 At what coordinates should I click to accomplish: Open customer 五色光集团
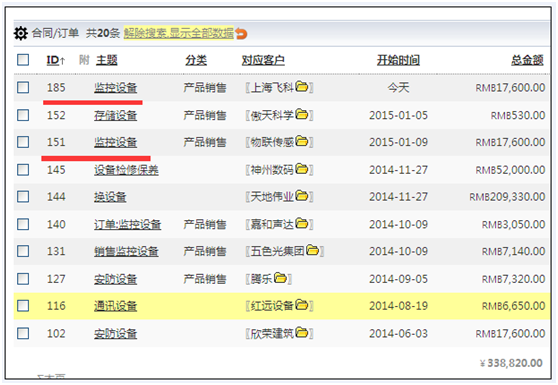click(x=278, y=252)
